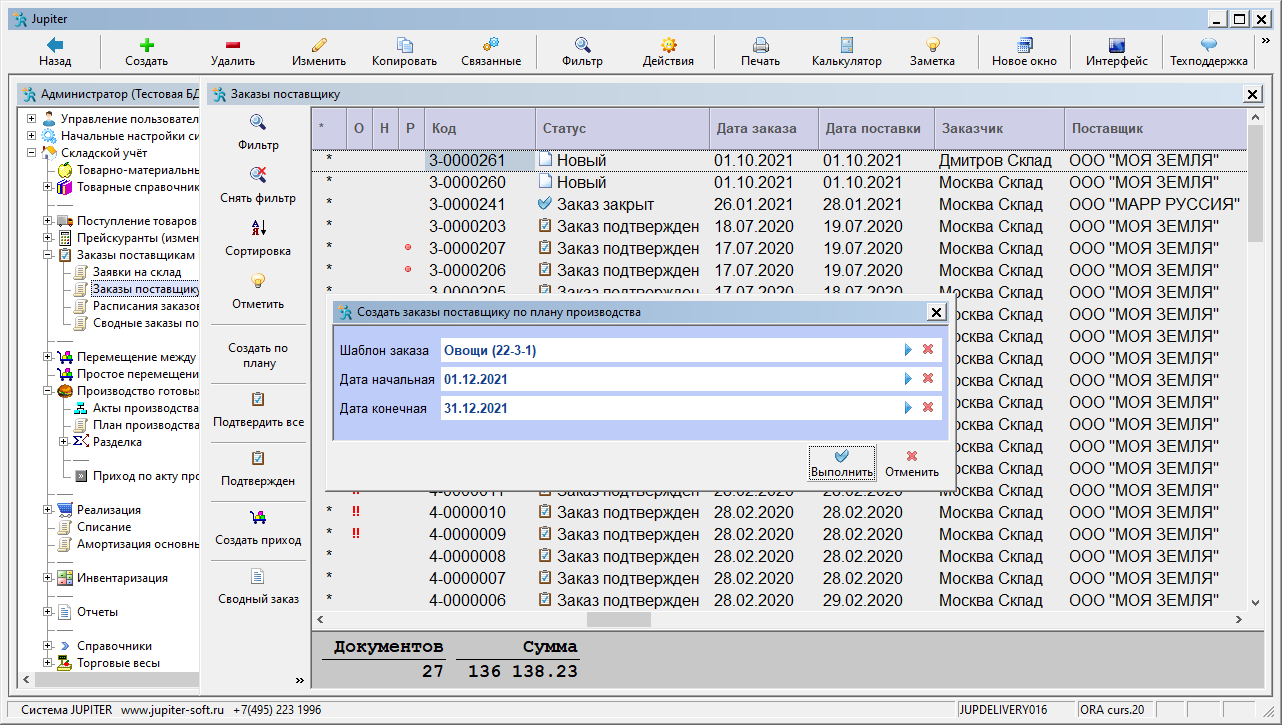Click the vertical table scrollbar thumb
Image resolution: width=1282 pixels, height=725 pixels.
[1255, 185]
